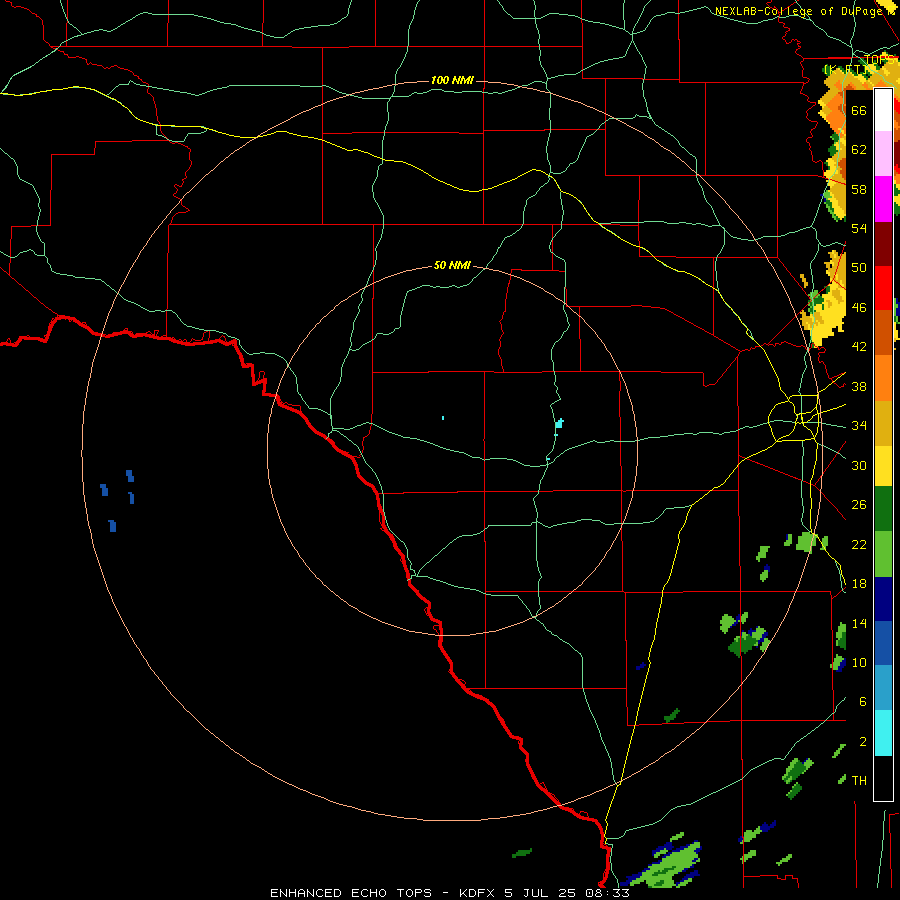Pick the cyan legend swatch
Image resolution: width=900 pixels, height=900 pixels.
pyautogui.click(x=883, y=733)
